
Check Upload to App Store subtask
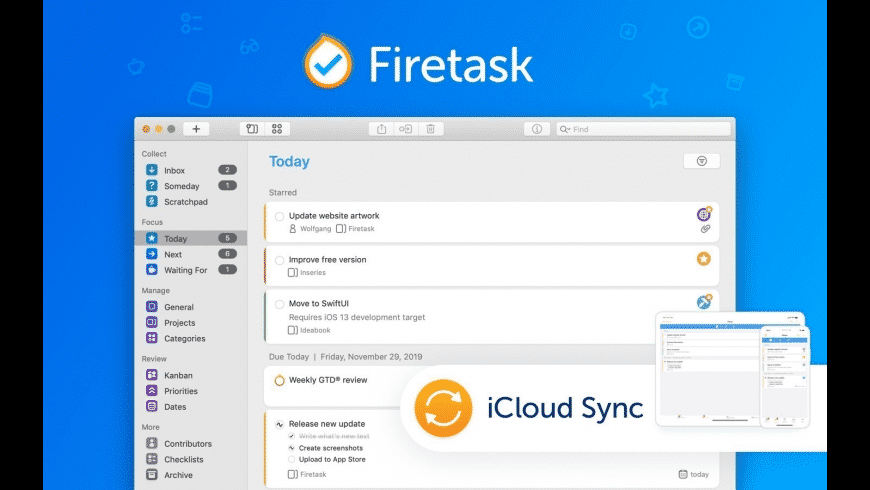coord(291,459)
